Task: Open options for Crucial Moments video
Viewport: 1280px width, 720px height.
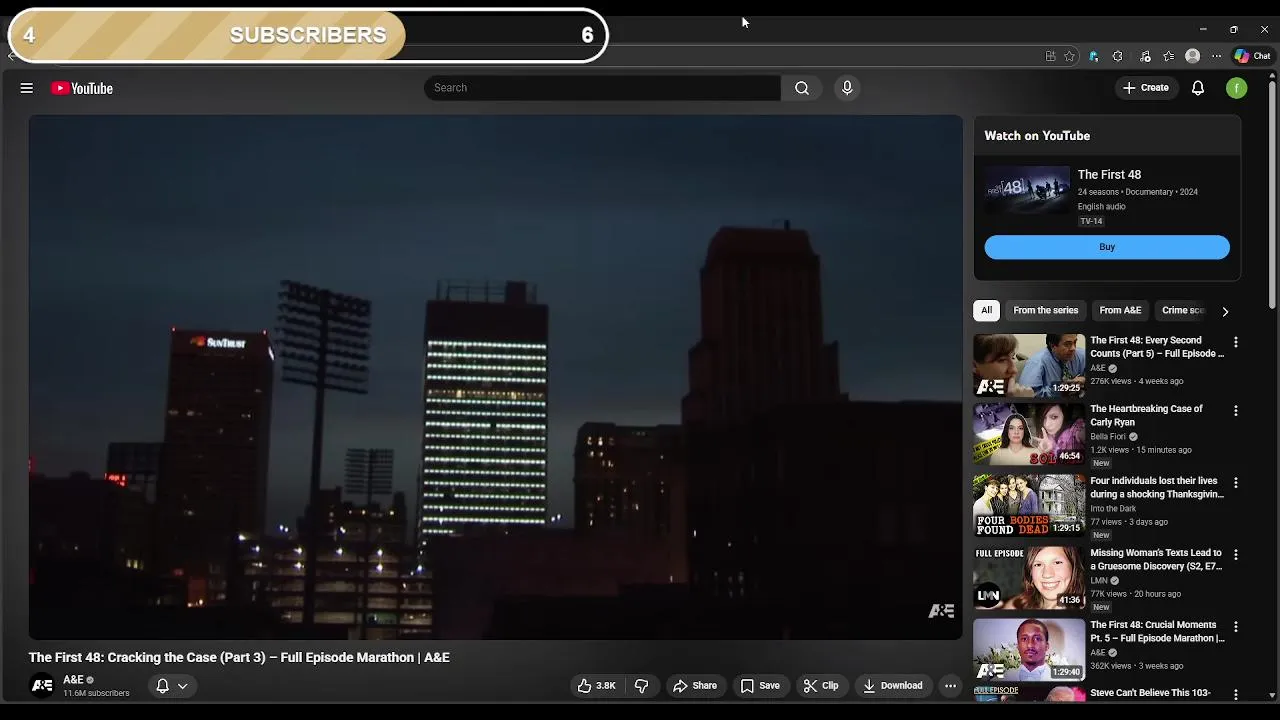Action: (1236, 626)
